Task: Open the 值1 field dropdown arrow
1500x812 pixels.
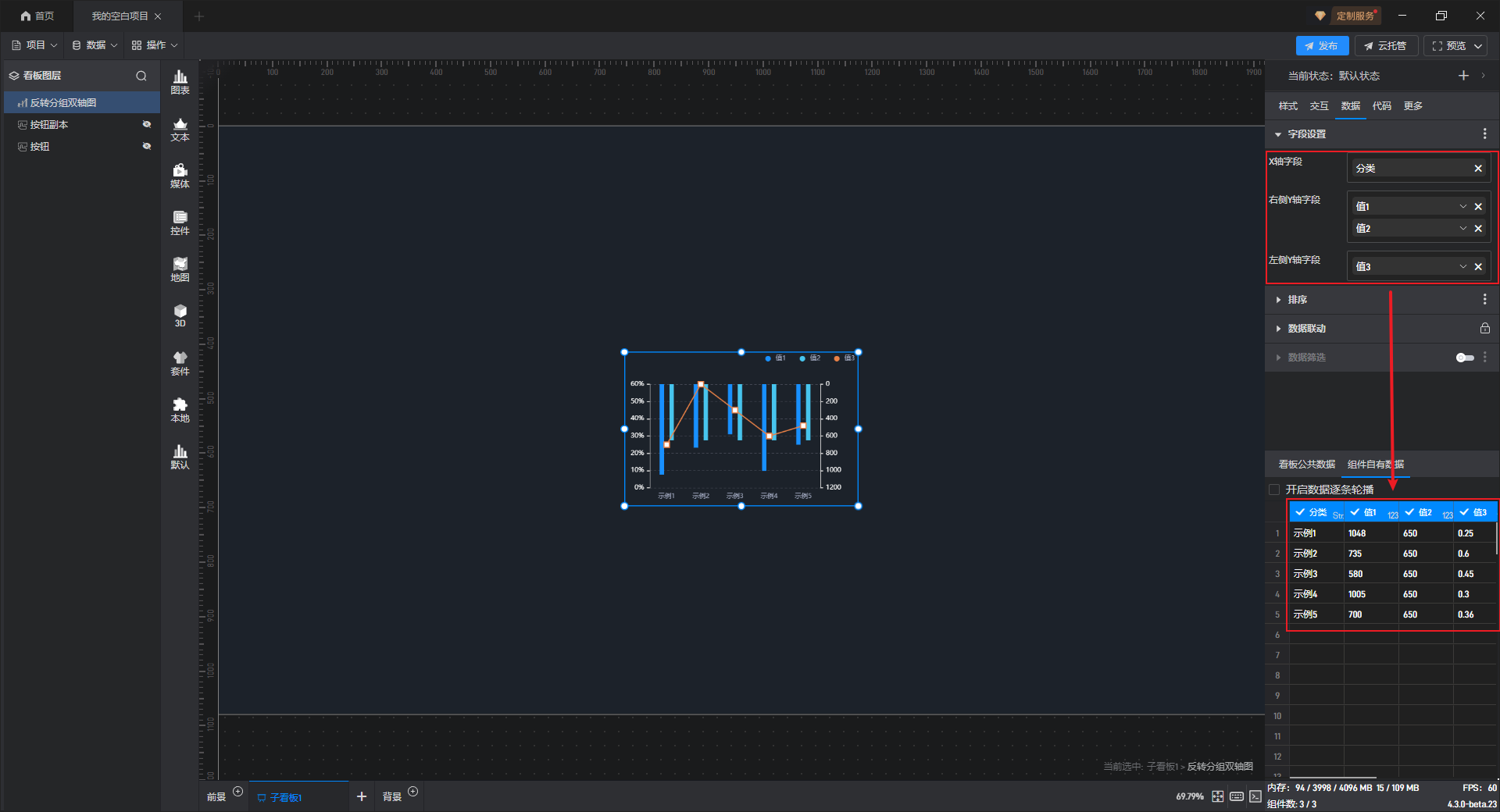Action: (x=1462, y=207)
